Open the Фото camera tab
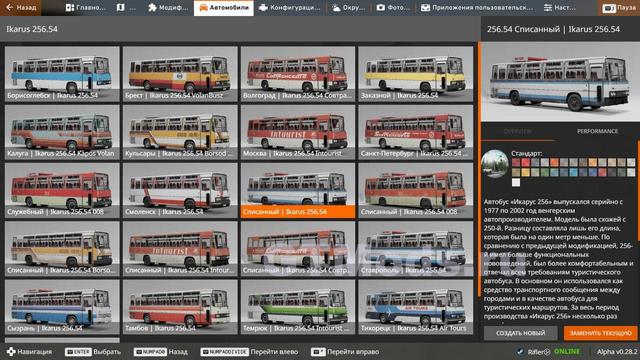640x360 pixels. [x=393, y=8]
